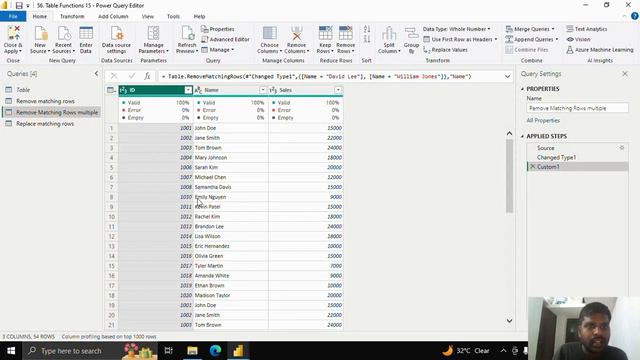Select the Remove matching rows query

coord(51,101)
